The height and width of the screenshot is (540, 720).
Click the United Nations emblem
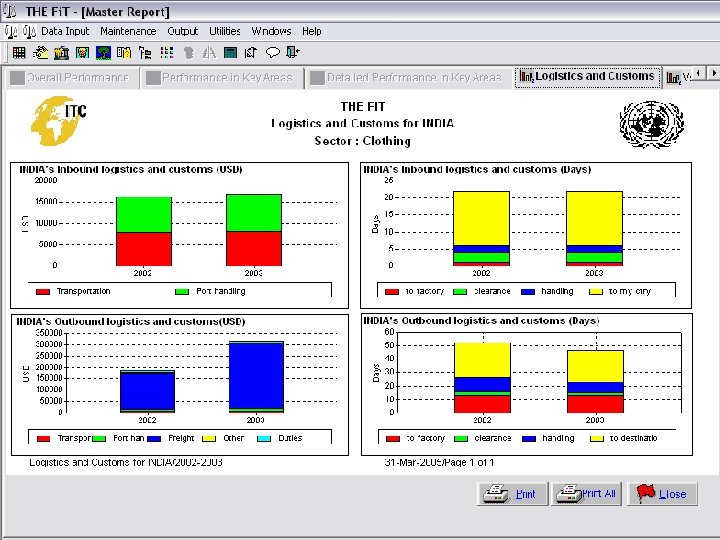point(651,124)
